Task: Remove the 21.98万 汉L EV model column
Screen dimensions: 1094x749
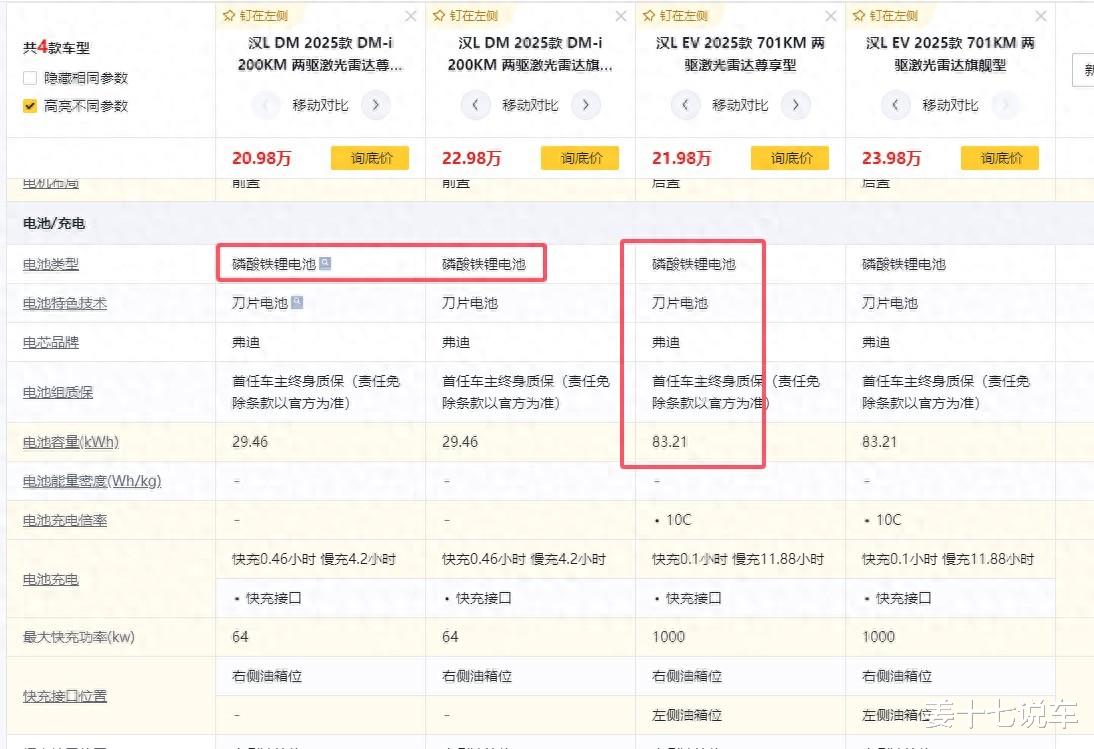Action: [x=831, y=16]
